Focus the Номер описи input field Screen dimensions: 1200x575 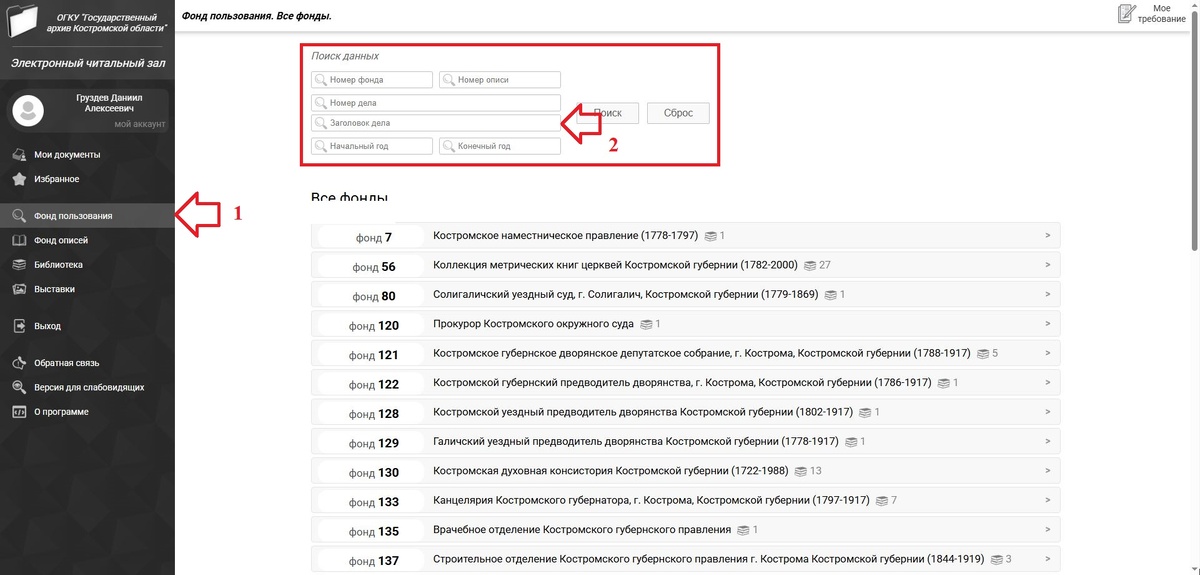(500, 80)
